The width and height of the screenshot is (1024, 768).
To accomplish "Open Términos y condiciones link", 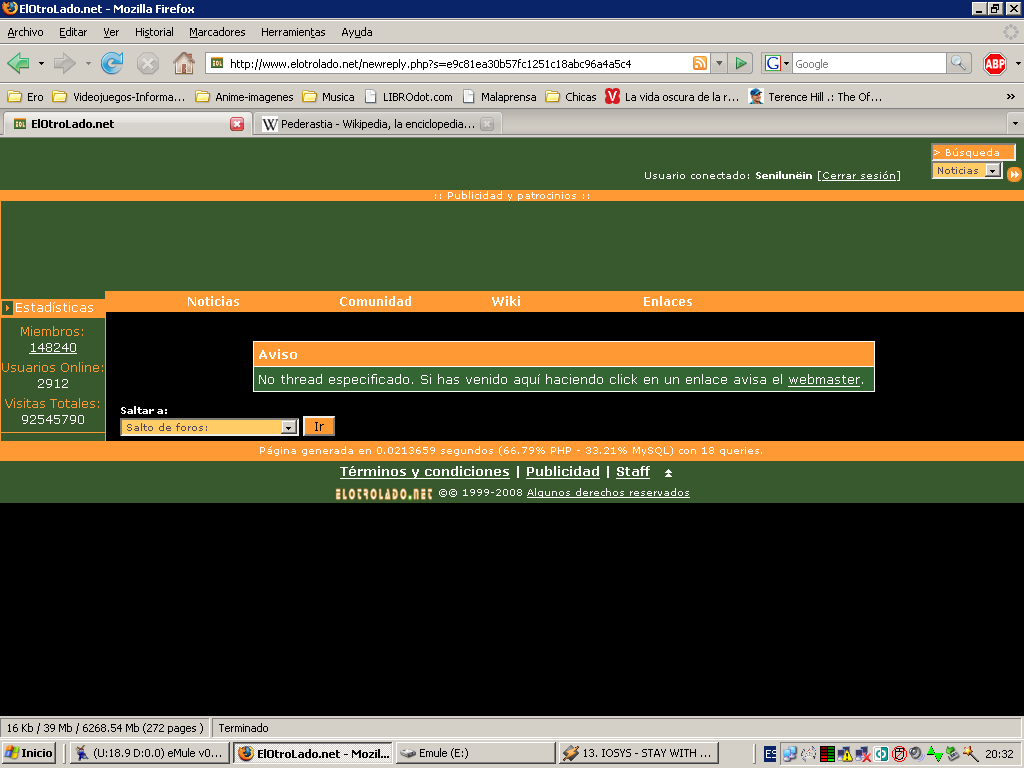I will pyautogui.click(x=424, y=472).
